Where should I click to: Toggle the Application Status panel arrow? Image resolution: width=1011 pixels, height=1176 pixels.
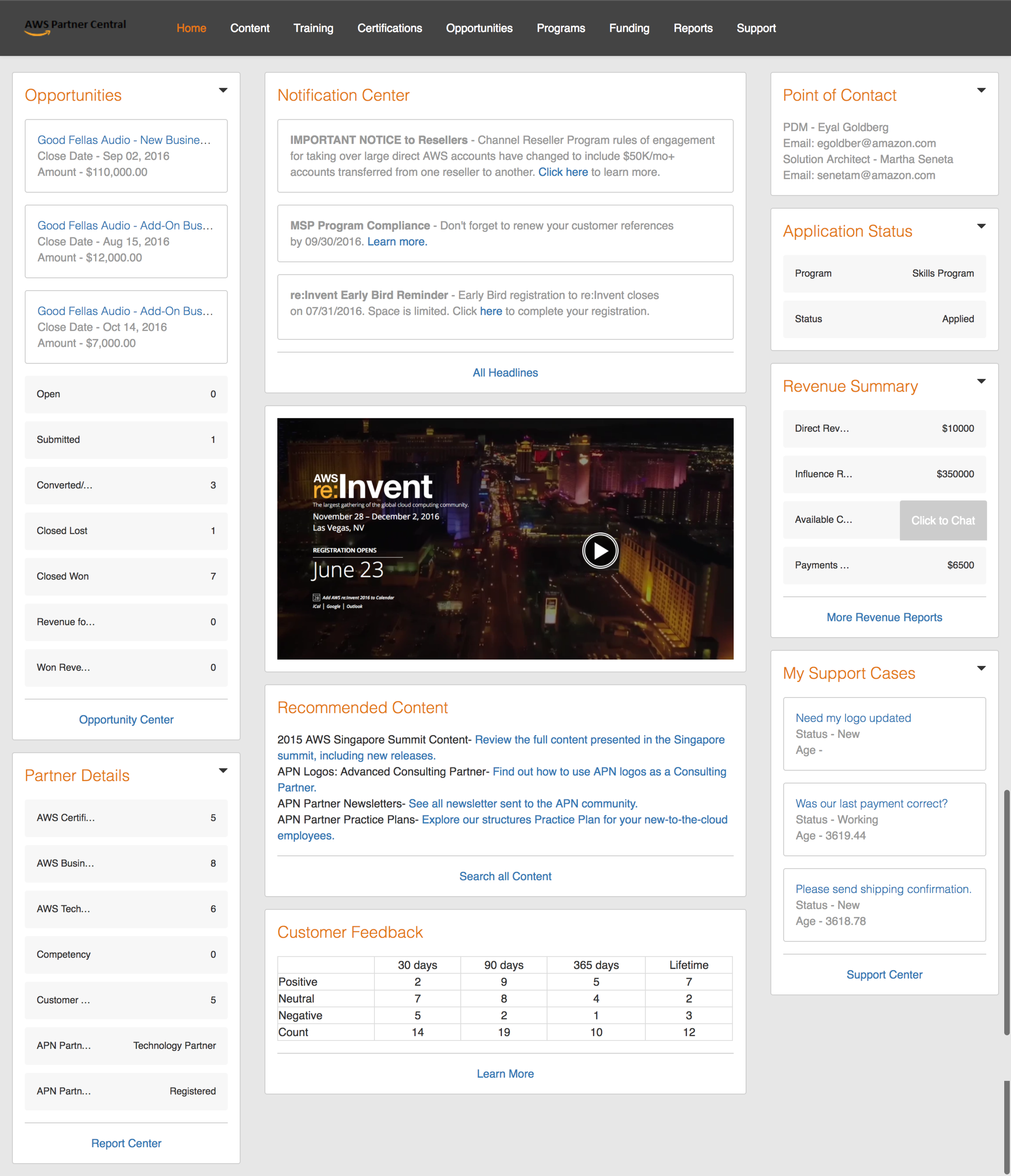coord(981,227)
